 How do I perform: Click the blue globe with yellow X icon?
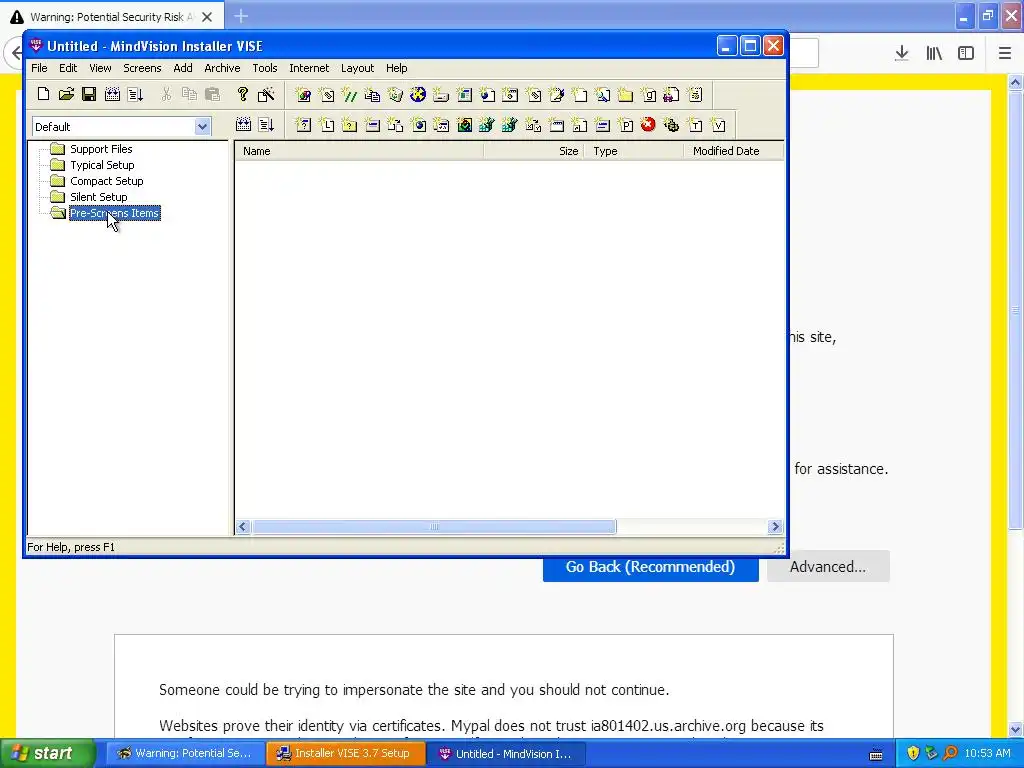click(x=418, y=95)
